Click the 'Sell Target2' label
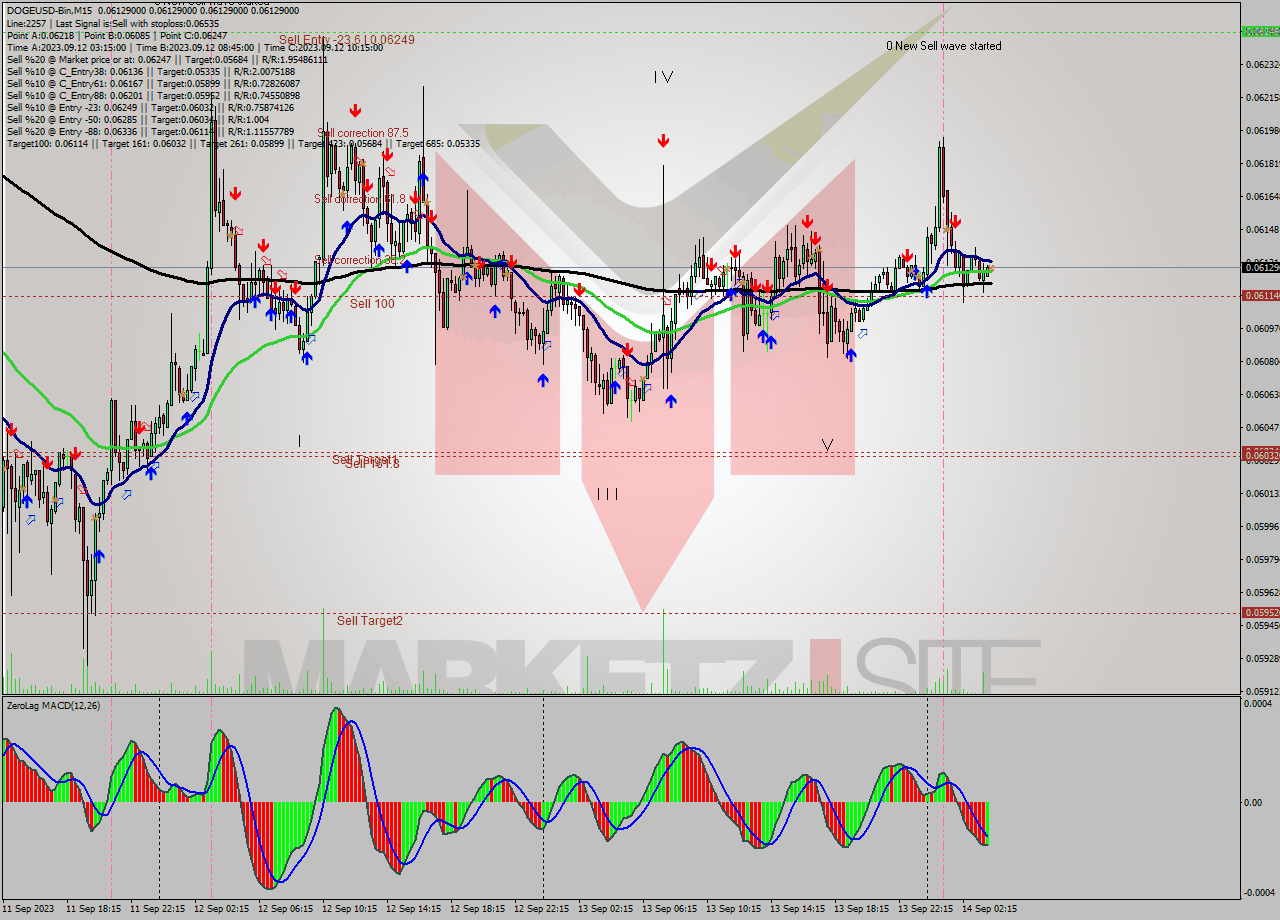This screenshot has height=920, width=1280. click(370, 620)
